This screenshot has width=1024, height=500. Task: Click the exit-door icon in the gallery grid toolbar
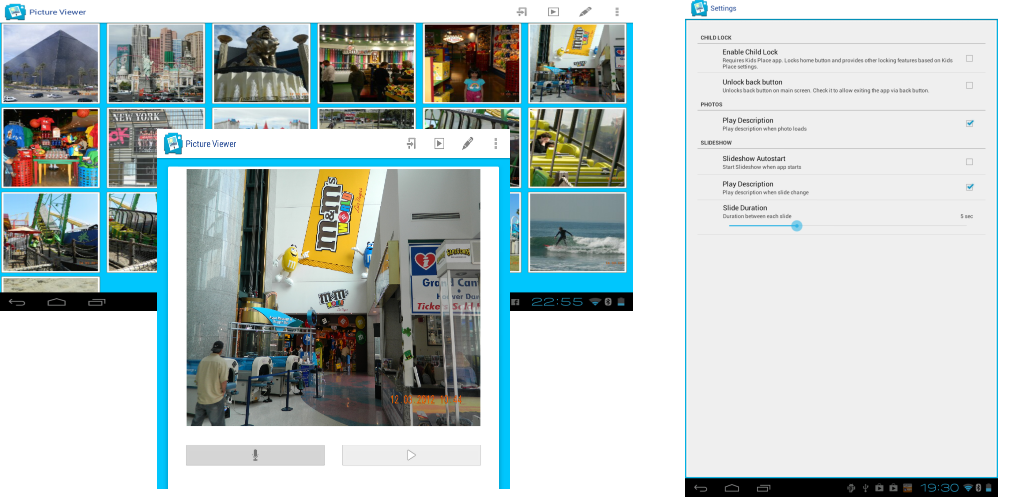[x=521, y=12]
